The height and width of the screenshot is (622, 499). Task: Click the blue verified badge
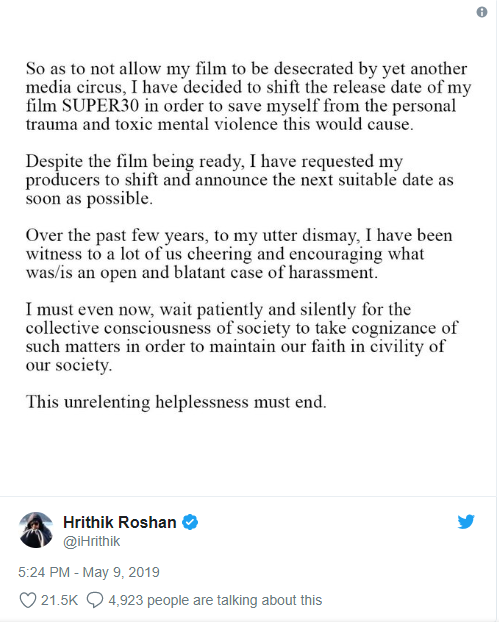coord(190,522)
